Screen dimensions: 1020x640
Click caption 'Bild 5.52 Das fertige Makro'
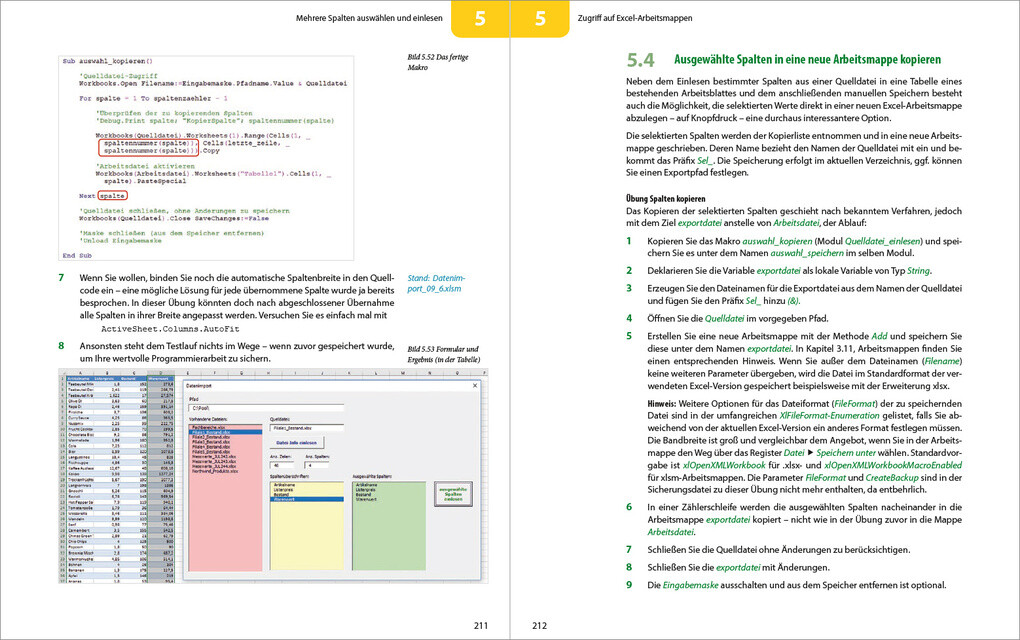438,62
